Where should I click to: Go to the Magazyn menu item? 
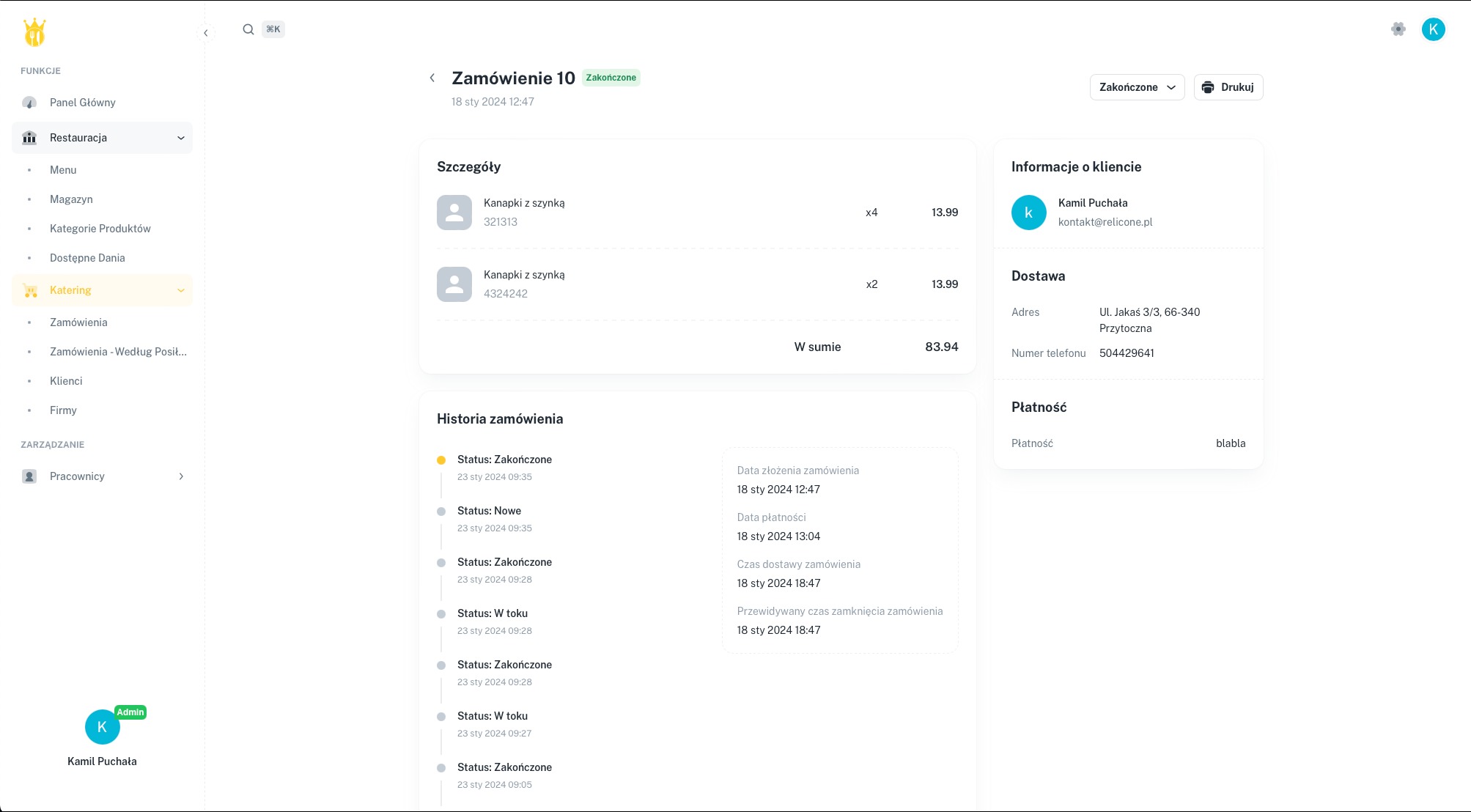(x=71, y=199)
